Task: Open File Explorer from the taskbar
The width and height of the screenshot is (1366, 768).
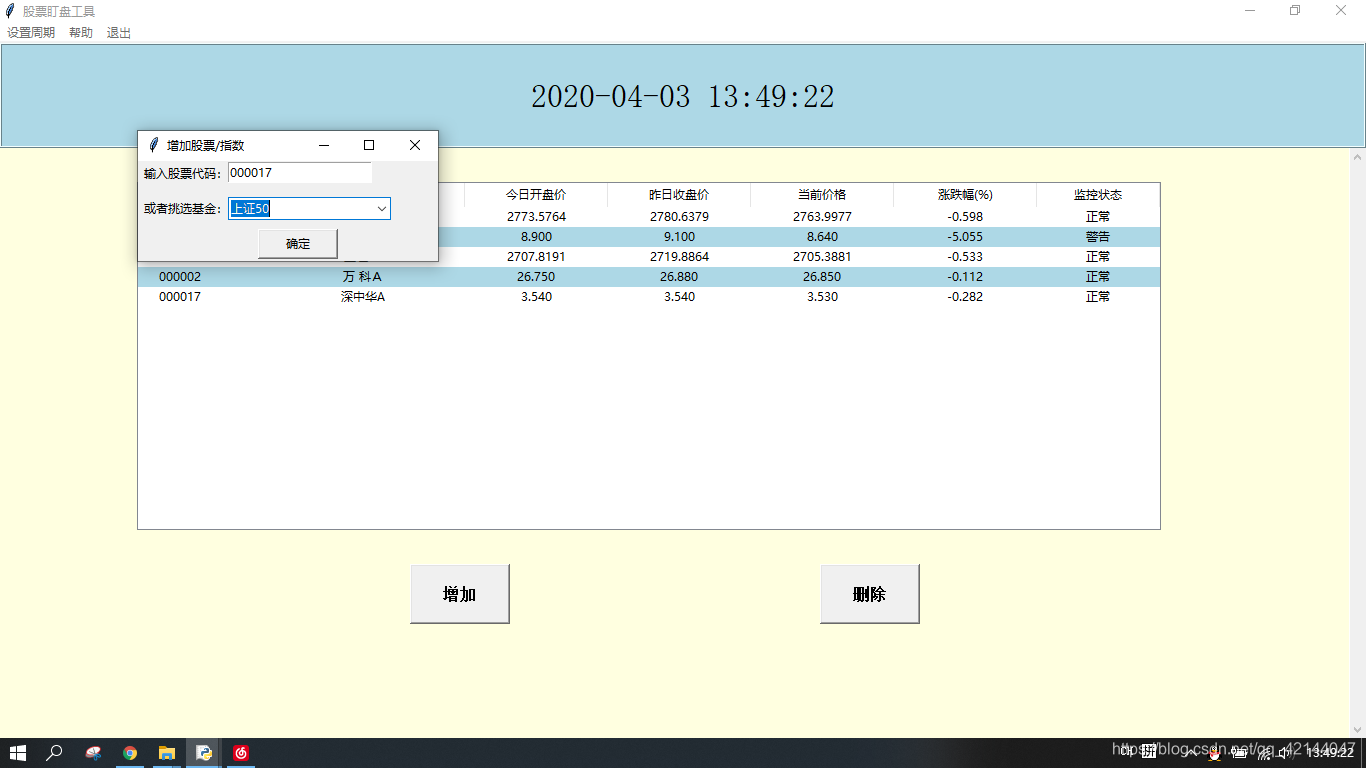Action: pos(167,753)
